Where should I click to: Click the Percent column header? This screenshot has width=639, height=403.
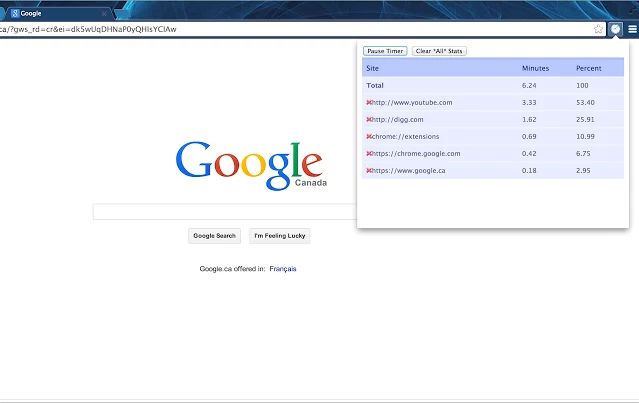588,68
